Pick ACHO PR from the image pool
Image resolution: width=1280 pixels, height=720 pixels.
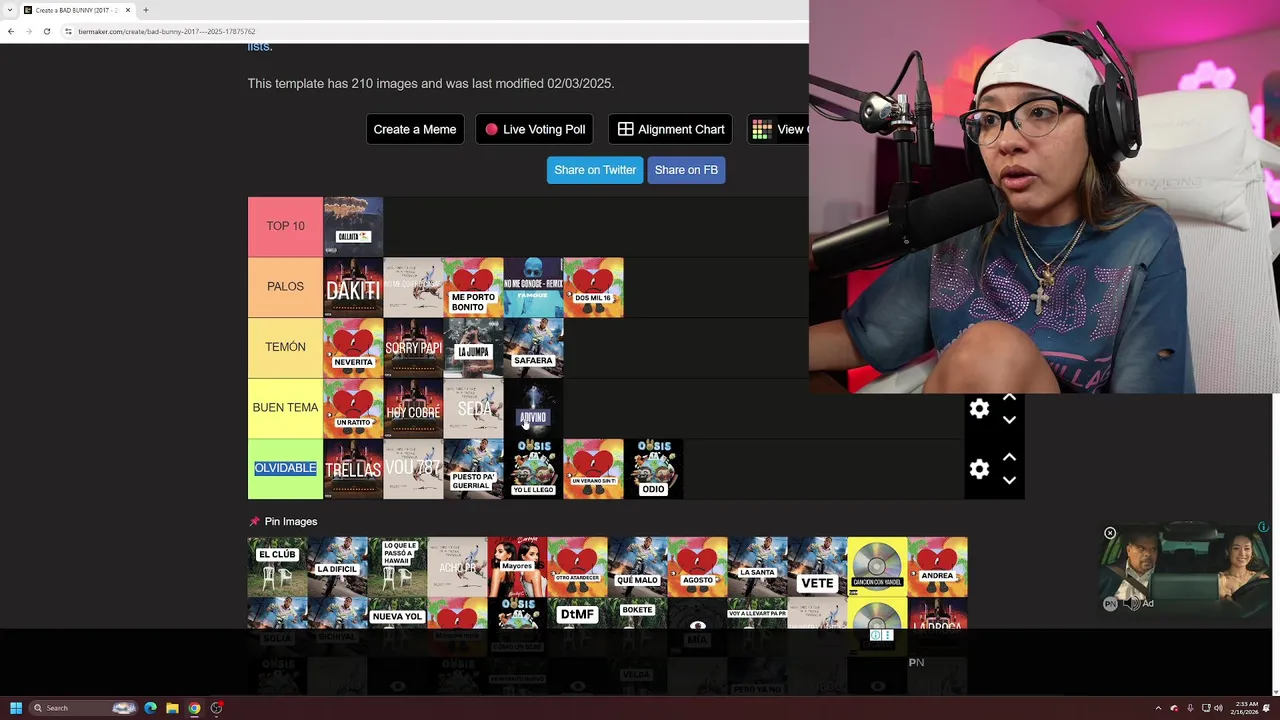[457, 567]
